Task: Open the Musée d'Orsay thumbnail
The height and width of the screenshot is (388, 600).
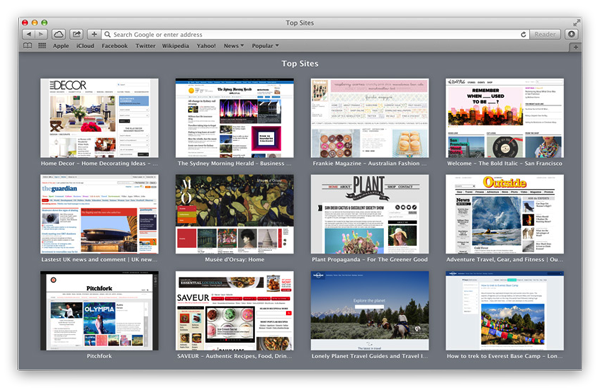Action: [235, 214]
